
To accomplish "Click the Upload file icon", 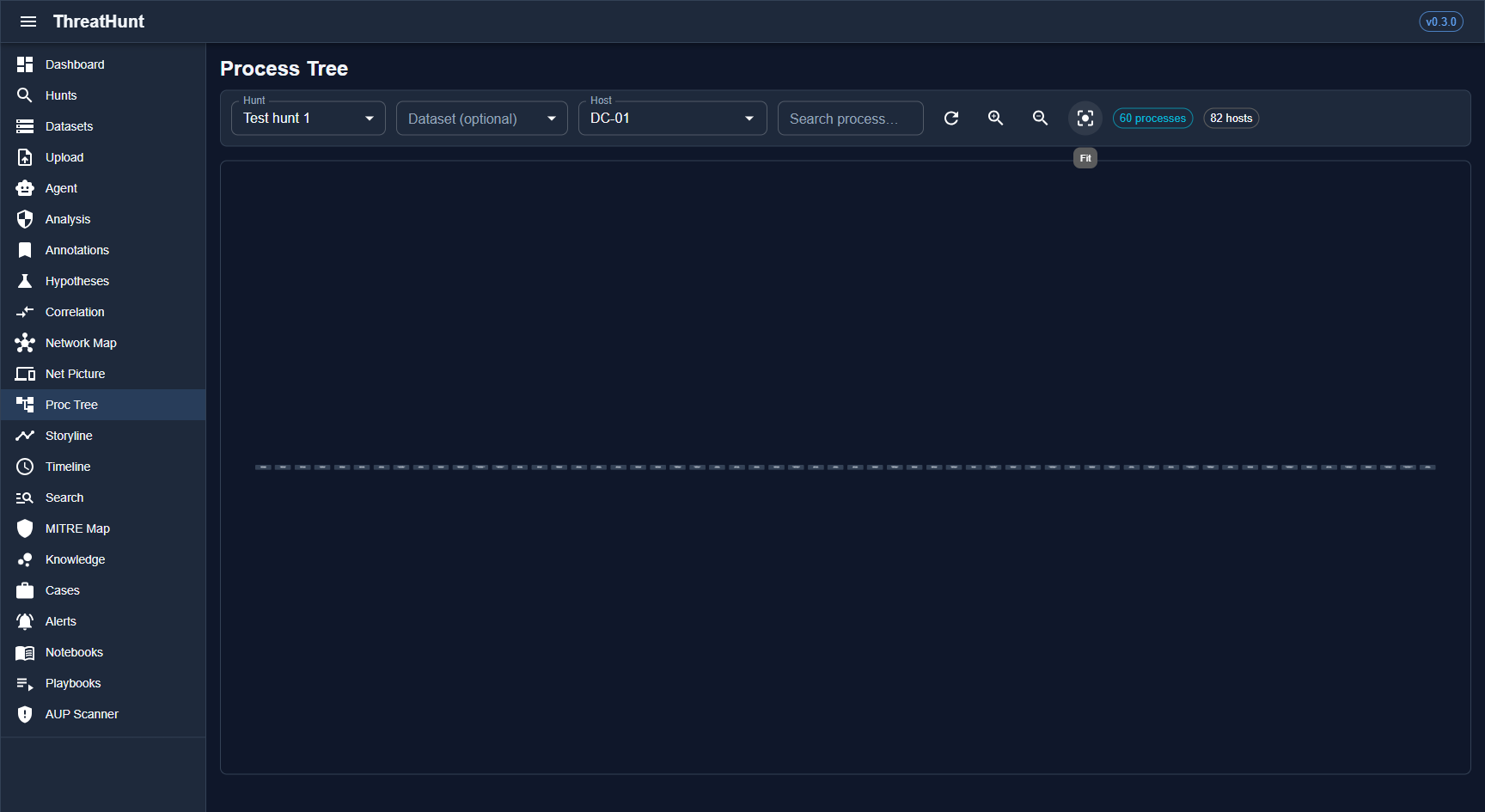I will tap(25, 157).
